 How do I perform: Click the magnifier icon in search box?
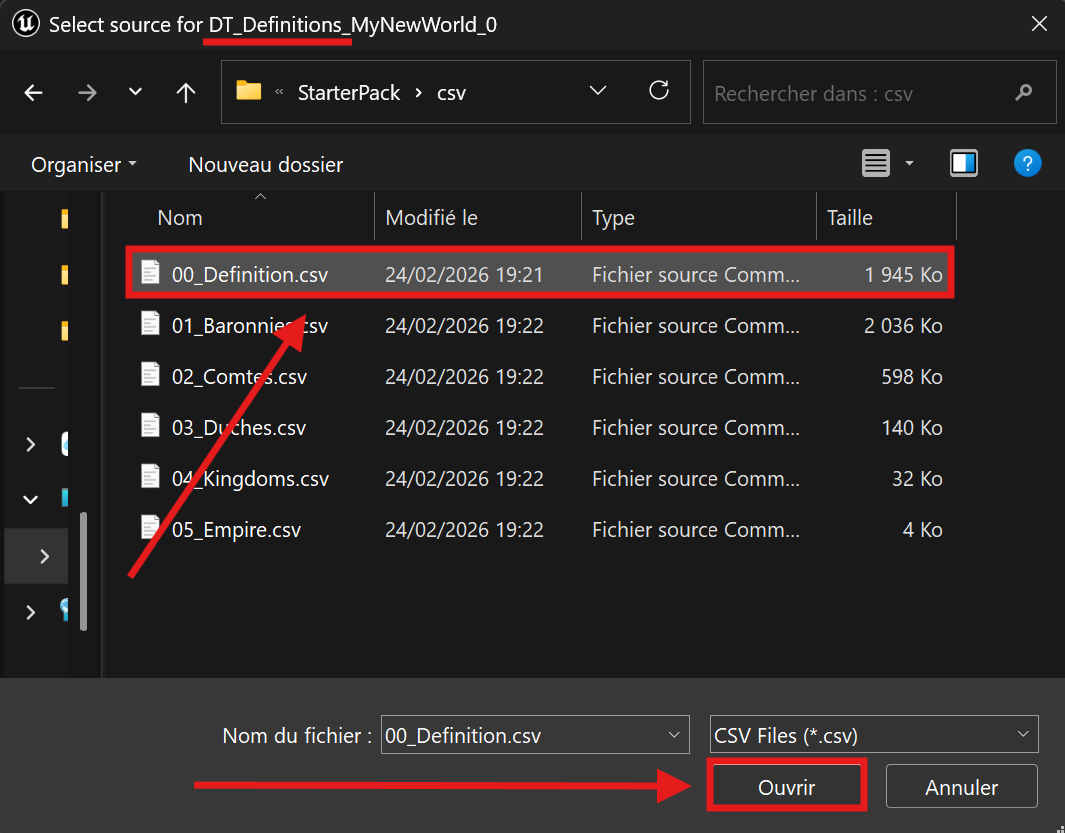click(1024, 92)
